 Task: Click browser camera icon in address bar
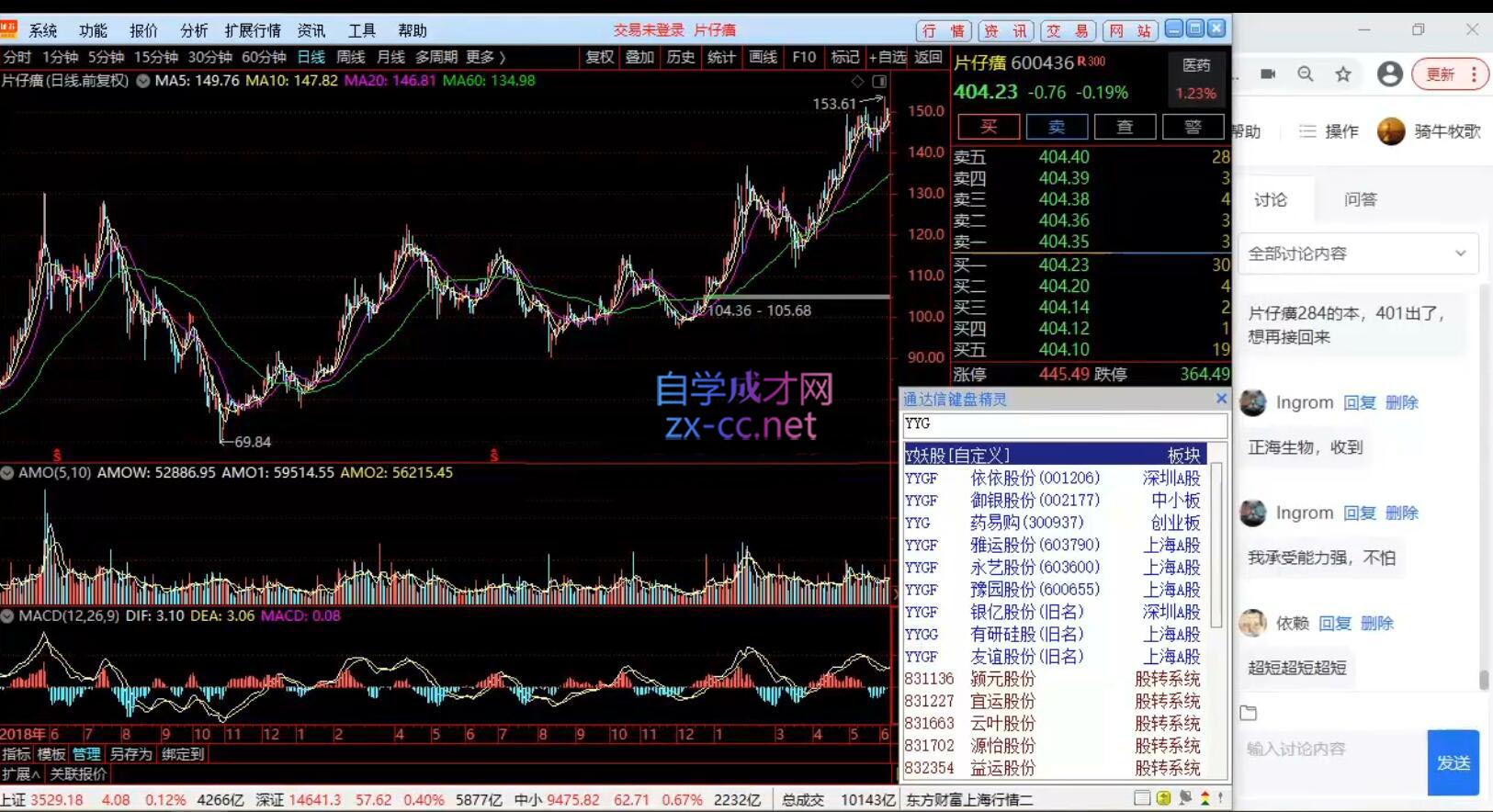(x=1268, y=73)
